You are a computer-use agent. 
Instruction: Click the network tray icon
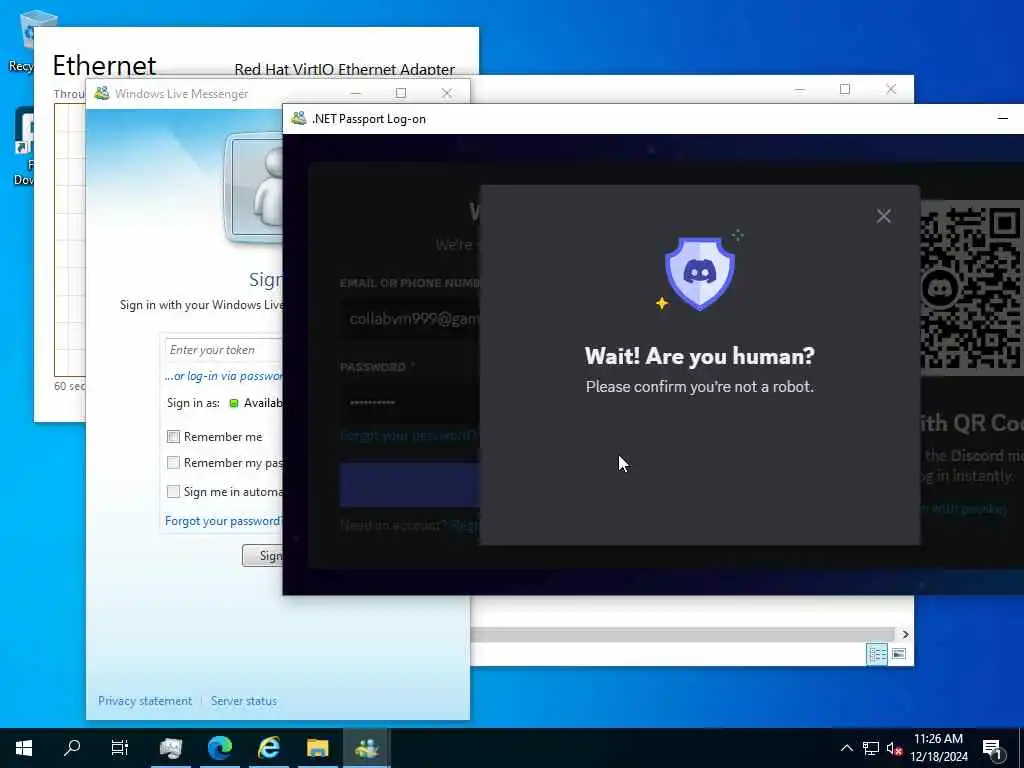pos(871,748)
